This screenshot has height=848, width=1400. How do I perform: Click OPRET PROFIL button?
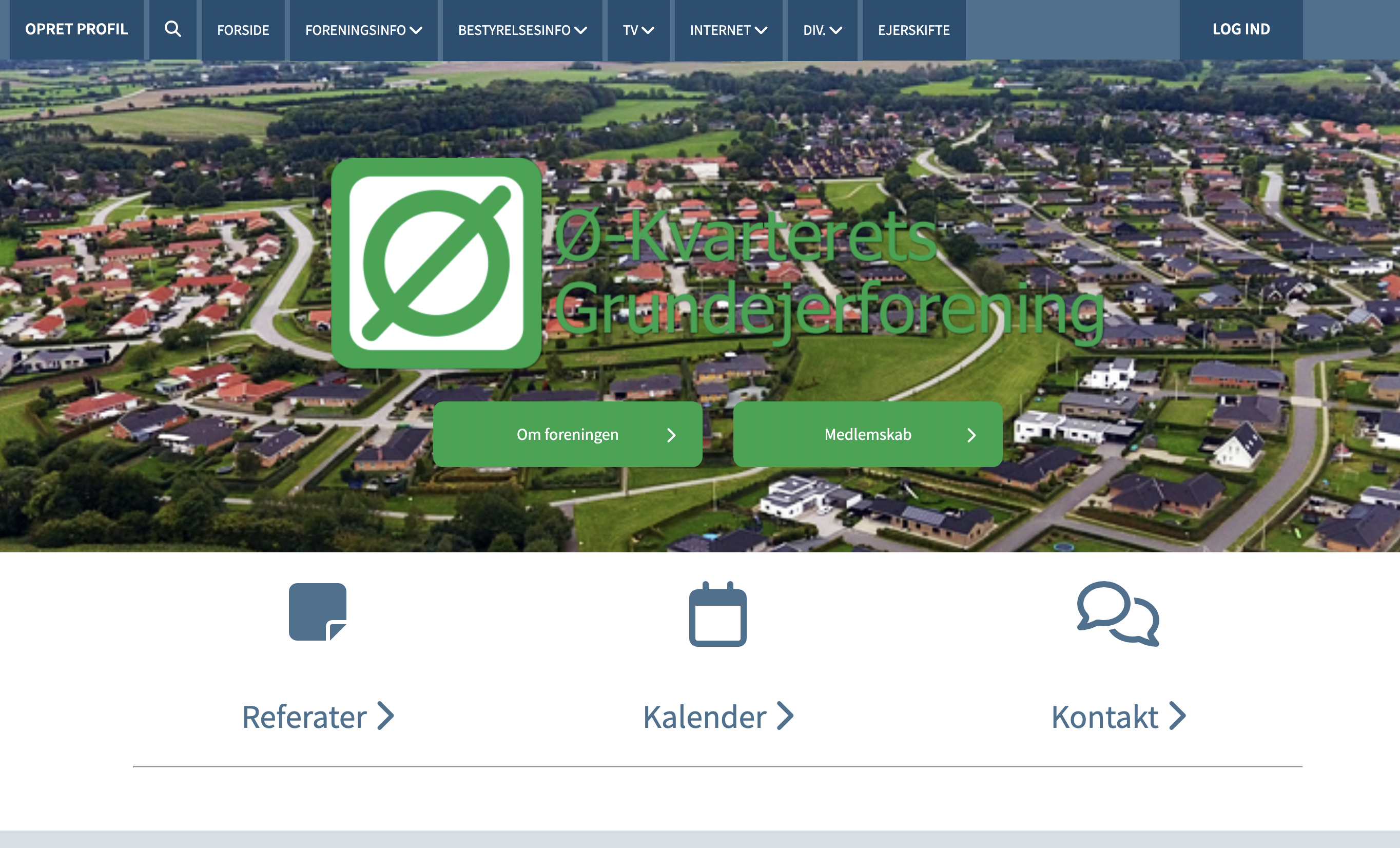[76, 30]
